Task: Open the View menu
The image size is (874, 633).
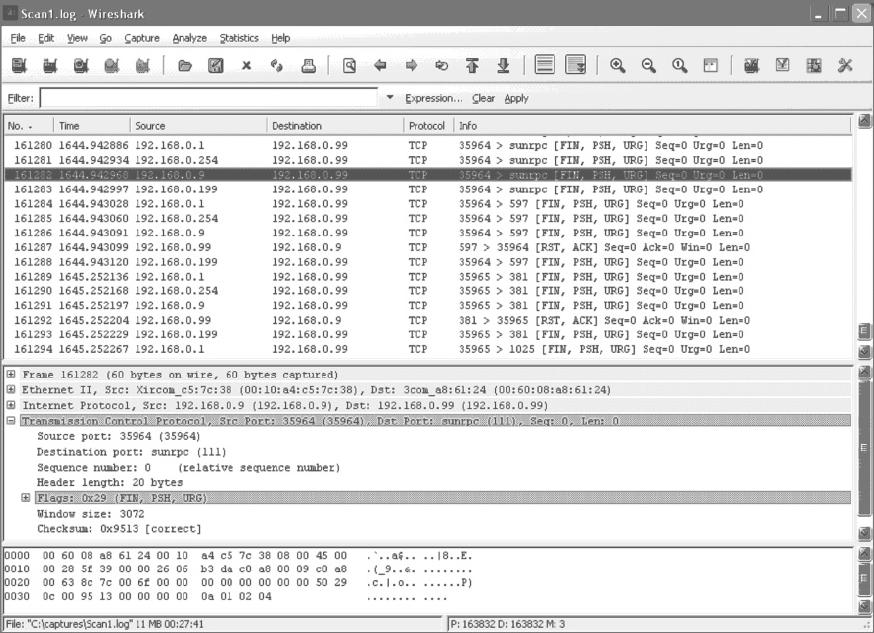Action: pos(77,38)
